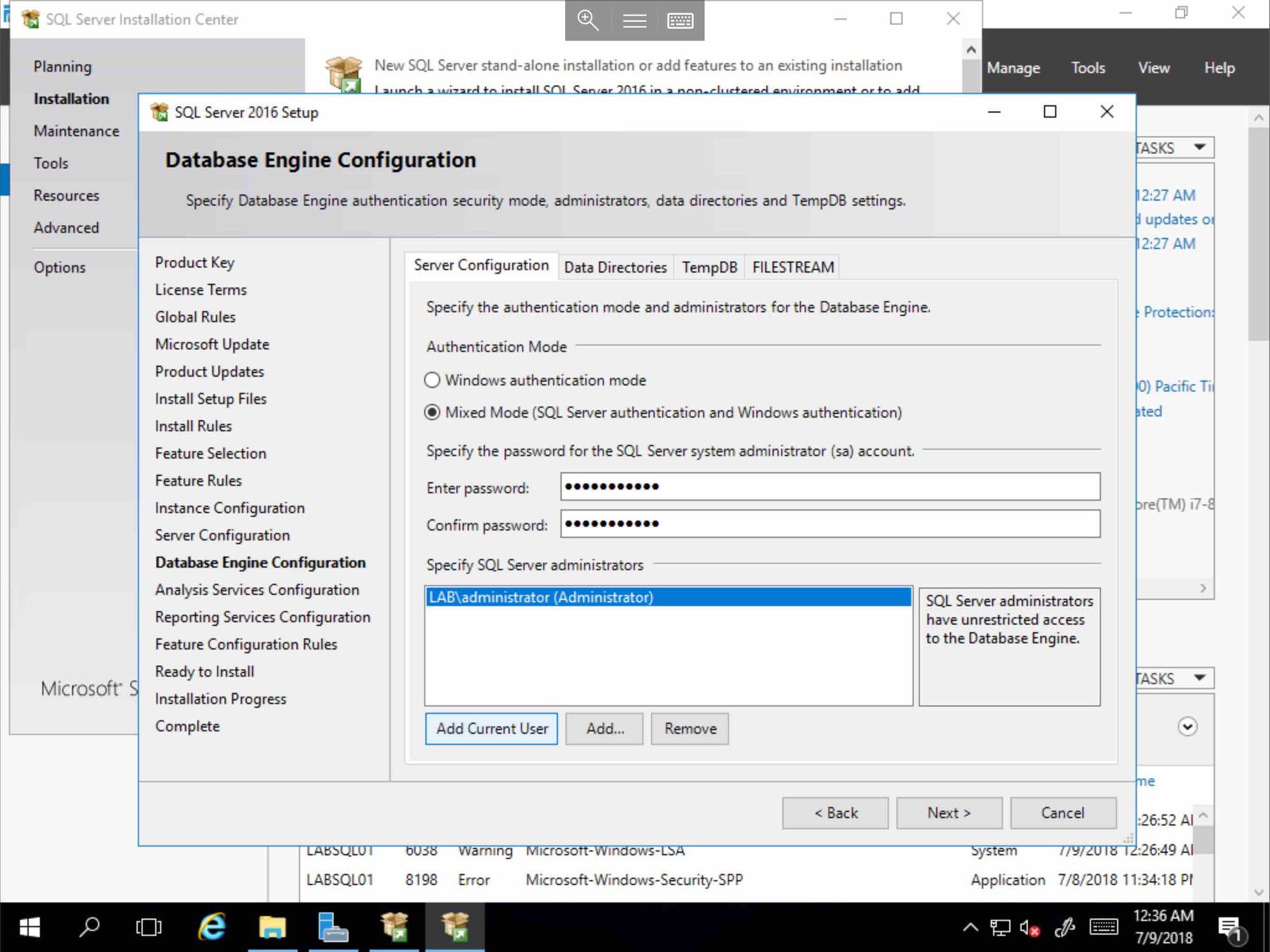Image resolution: width=1270 pixels, height=952 pixels.
Task: Select Options in Installation Center sidebar
Action: click(59, 267)
